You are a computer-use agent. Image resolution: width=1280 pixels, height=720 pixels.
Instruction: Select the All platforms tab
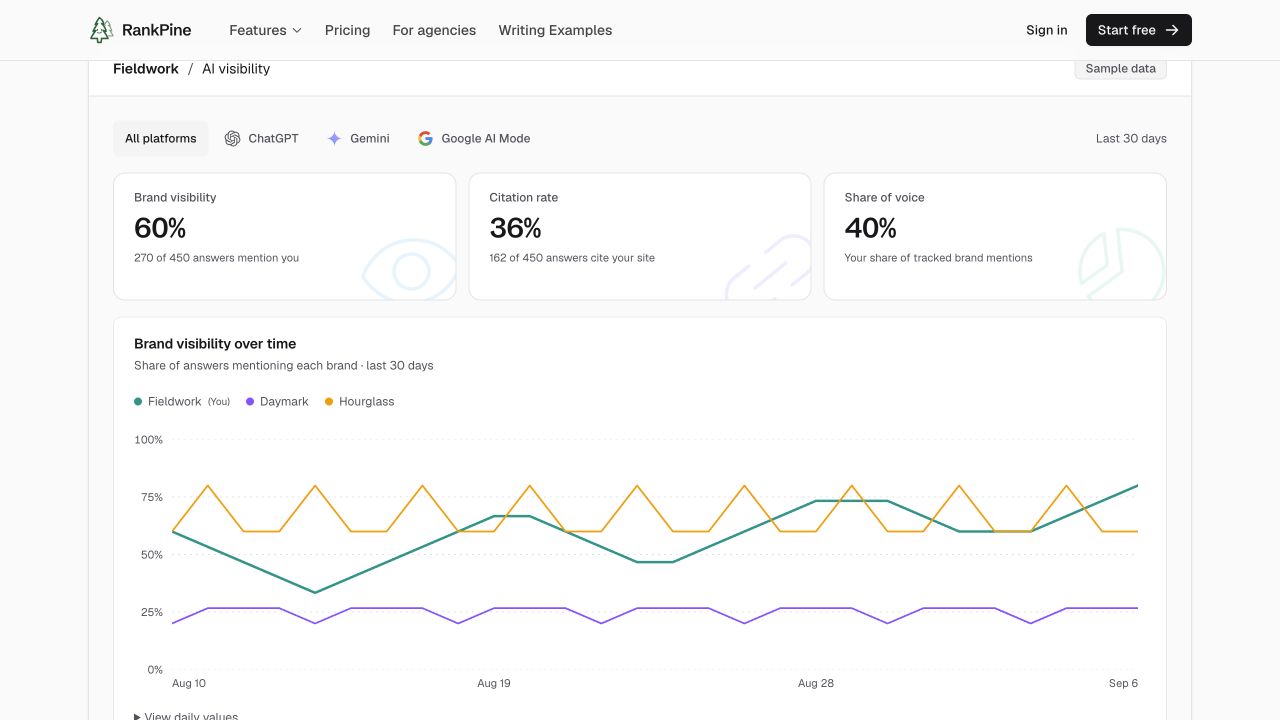click(x=161, y=139)
